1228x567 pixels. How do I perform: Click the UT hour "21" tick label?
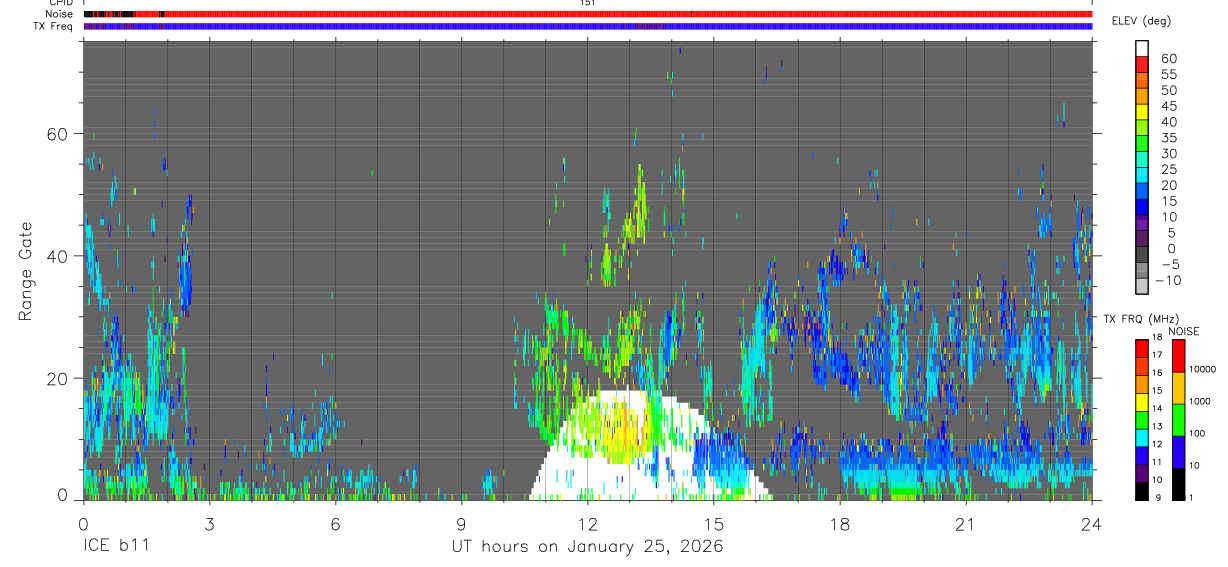[x=966, y=524]
